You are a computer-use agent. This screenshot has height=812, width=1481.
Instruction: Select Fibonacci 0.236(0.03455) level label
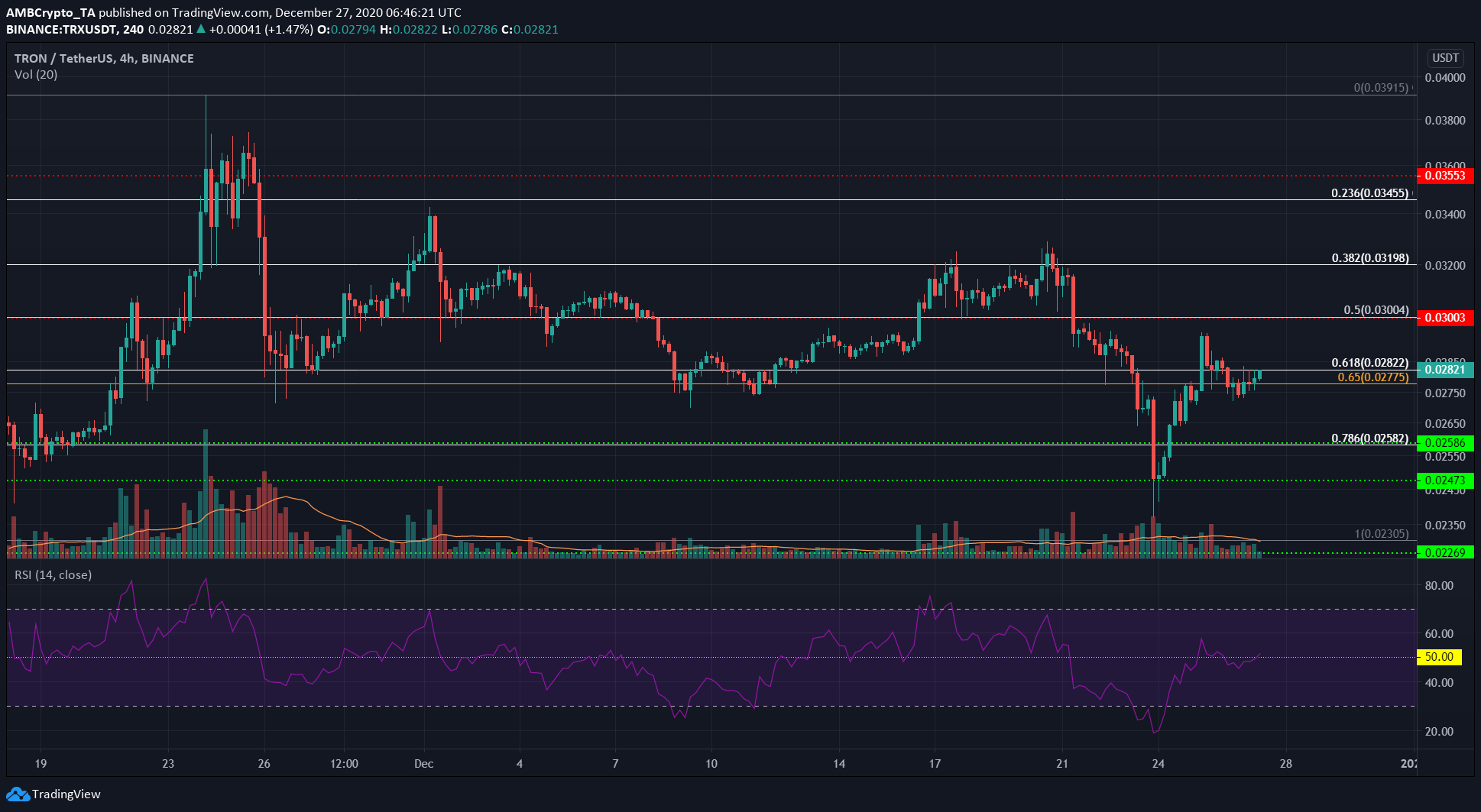click(1369, 193)
